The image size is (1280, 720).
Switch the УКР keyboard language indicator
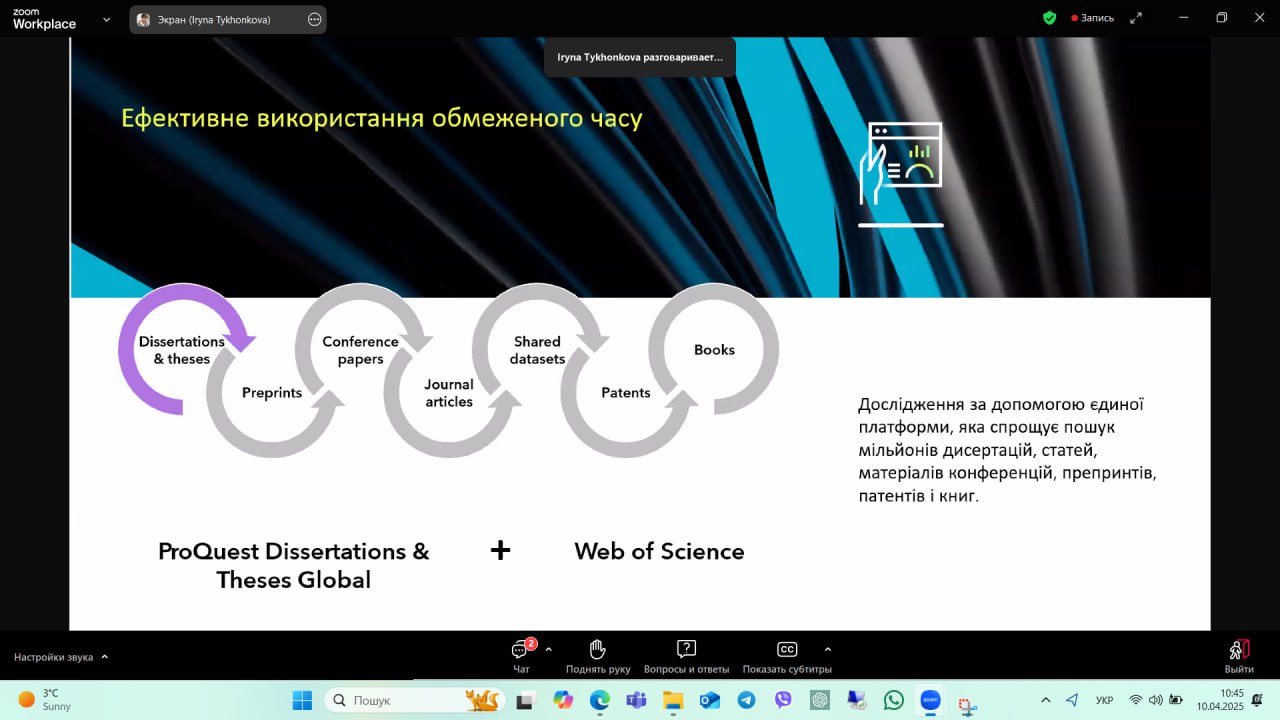pos(1105,700)
